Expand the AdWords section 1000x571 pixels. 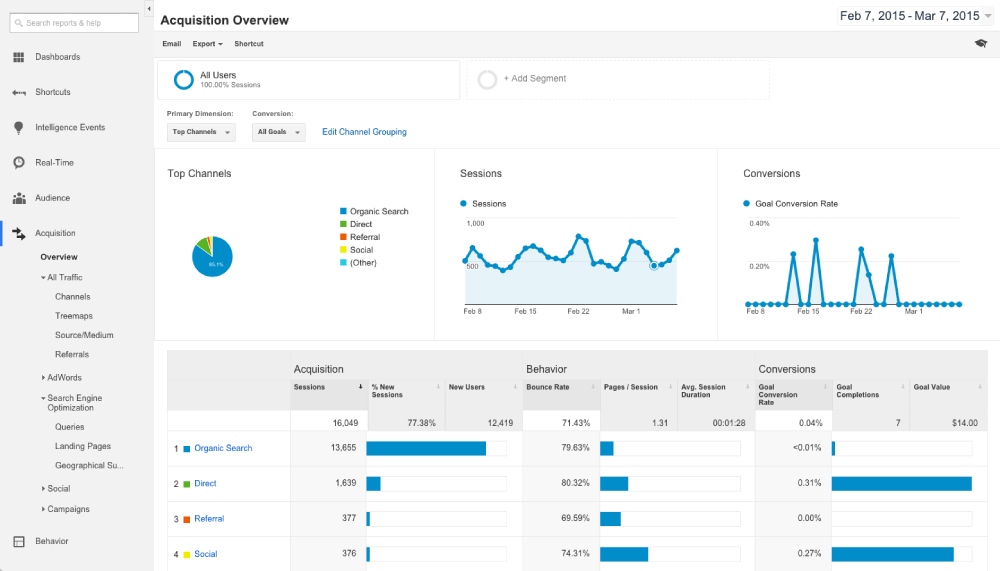[43, 378]
